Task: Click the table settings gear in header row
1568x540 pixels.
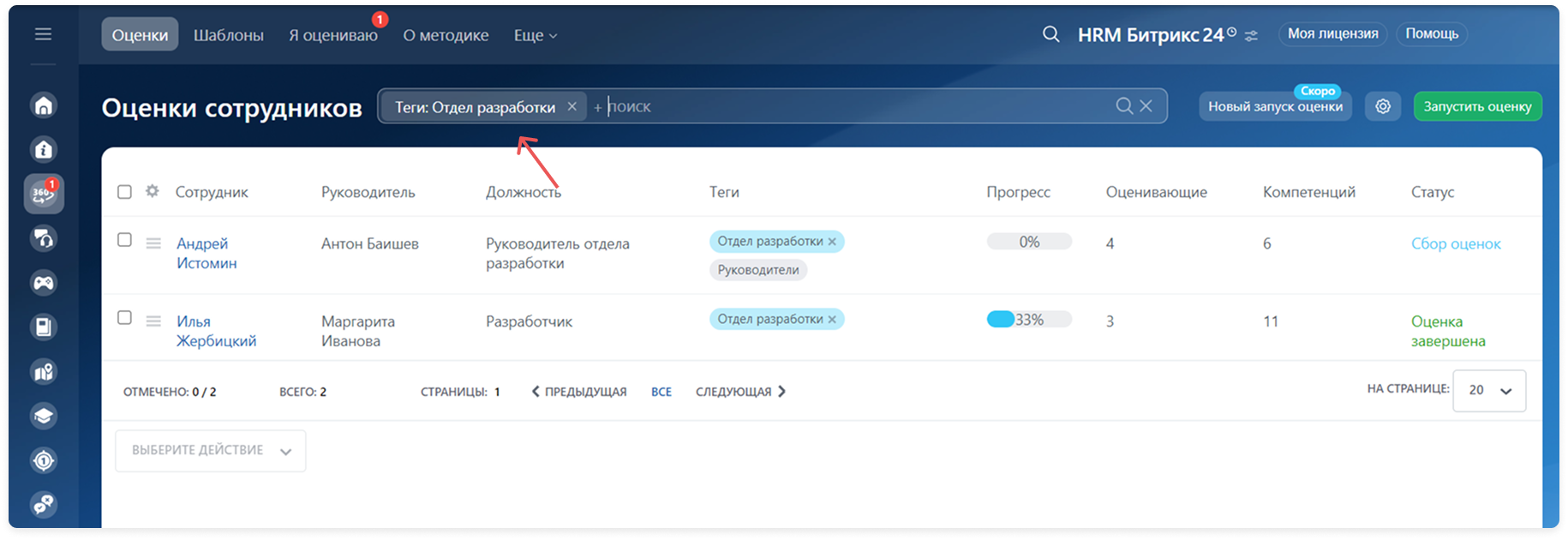Action: (x=153, y=191)
